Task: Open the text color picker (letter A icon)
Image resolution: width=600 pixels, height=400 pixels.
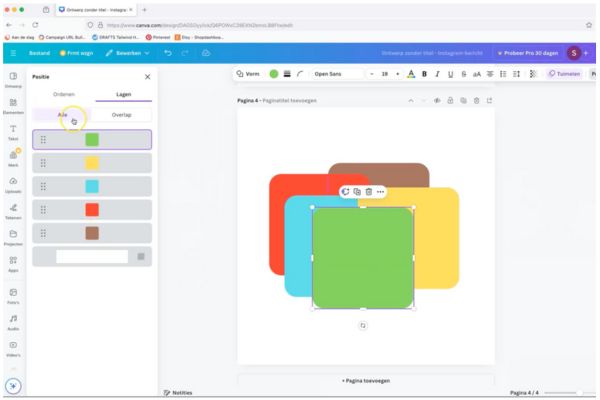Action: coord(411,74)
